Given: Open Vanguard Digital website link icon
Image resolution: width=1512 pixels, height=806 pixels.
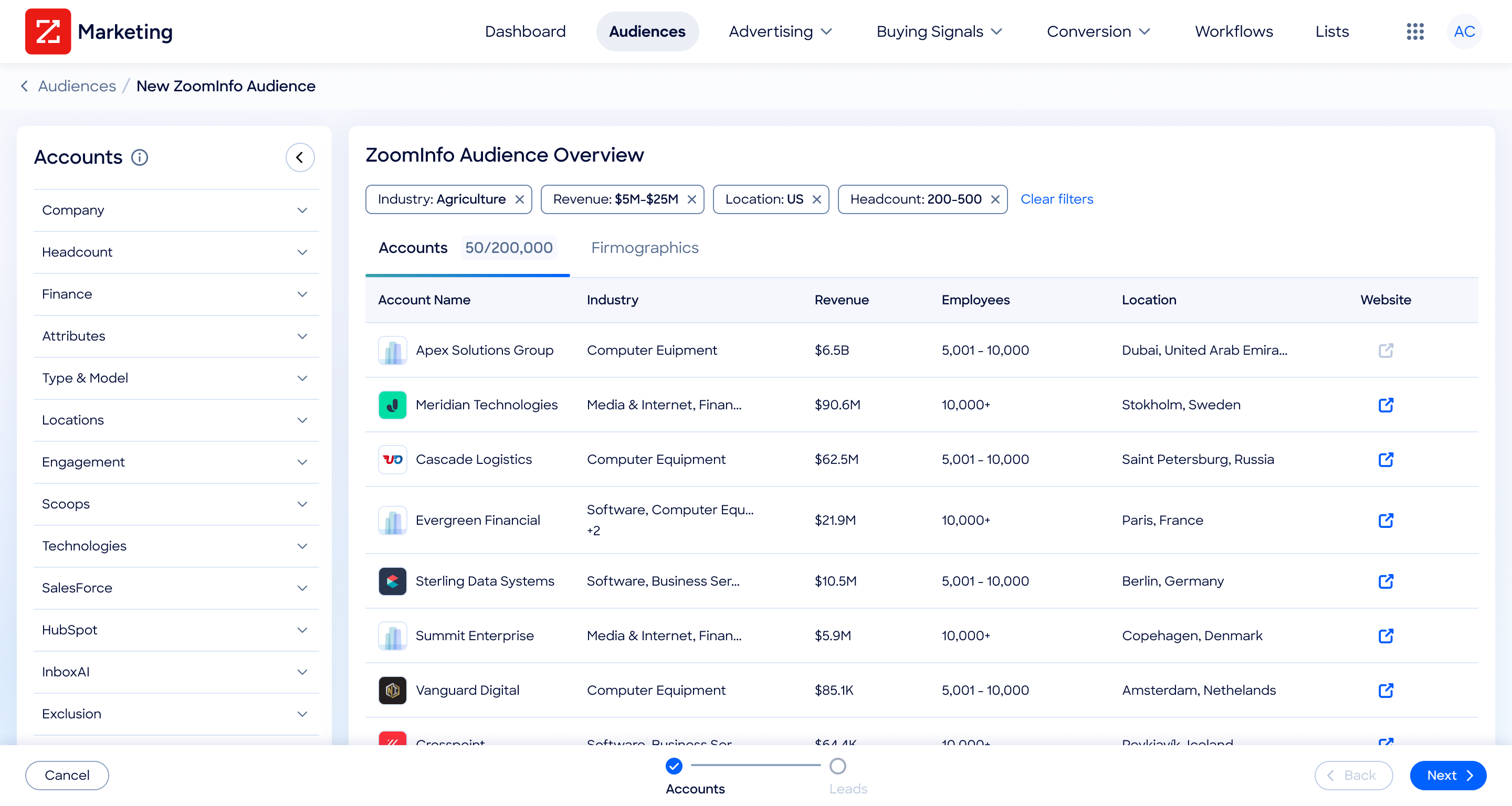Looking at the screenshot, I should pyautogui.click(x=1385, y=691).
